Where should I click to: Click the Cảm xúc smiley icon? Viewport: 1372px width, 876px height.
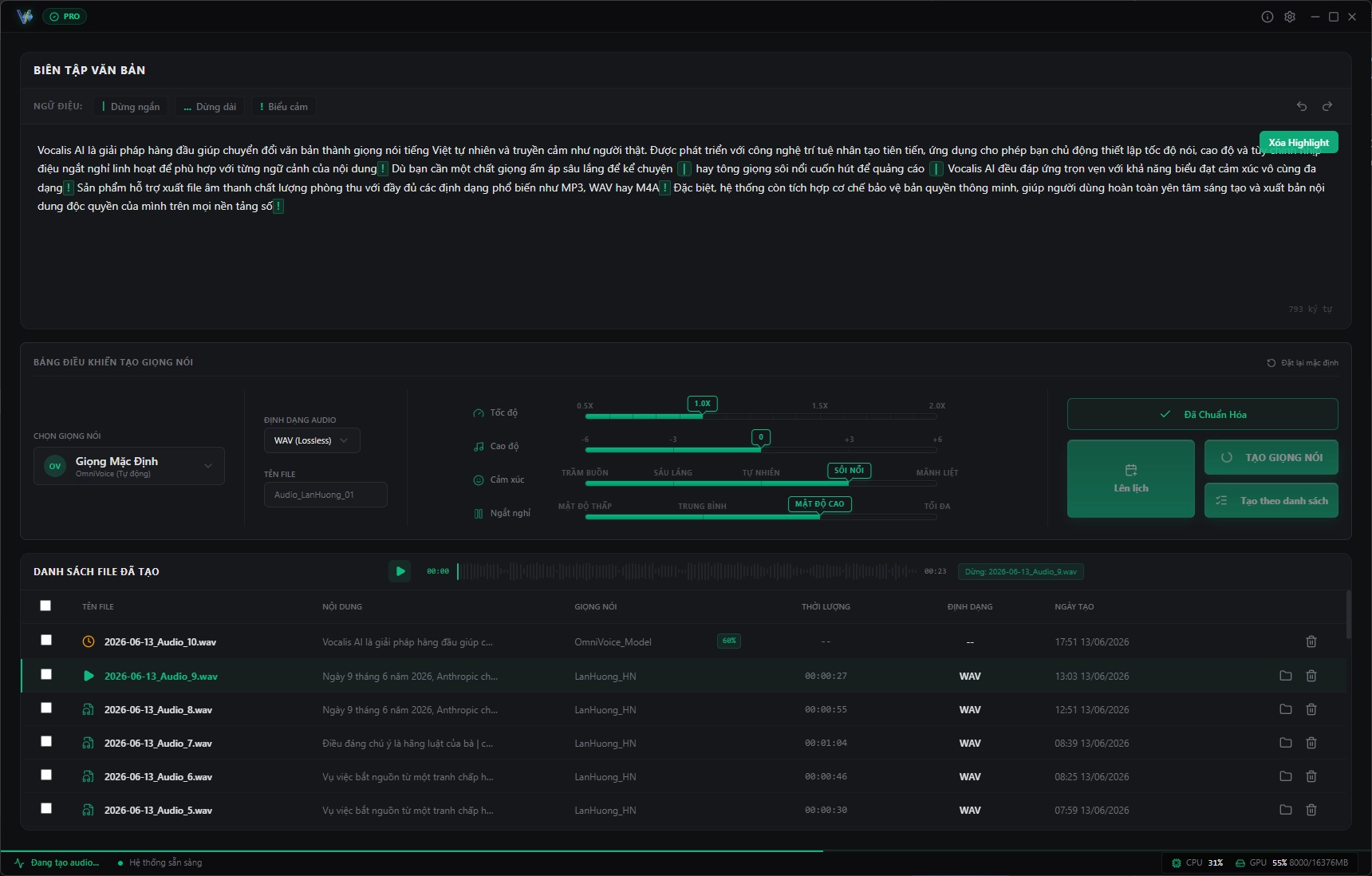(x=479, y=480)
